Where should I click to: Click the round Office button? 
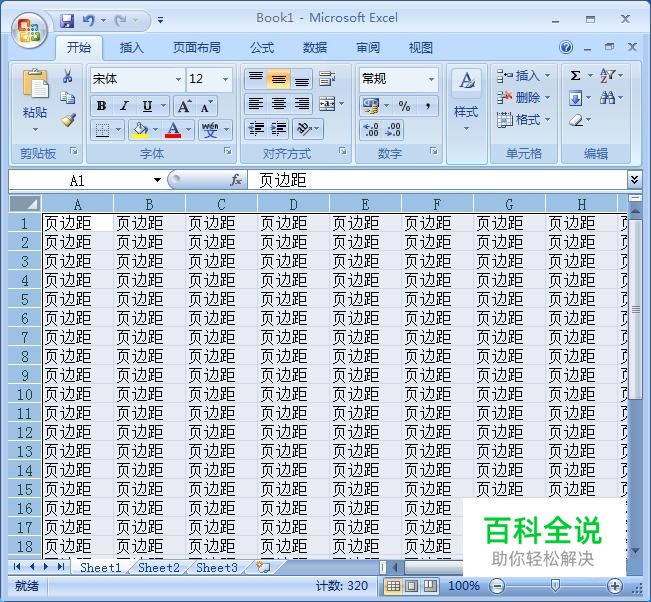pos(29,30)
